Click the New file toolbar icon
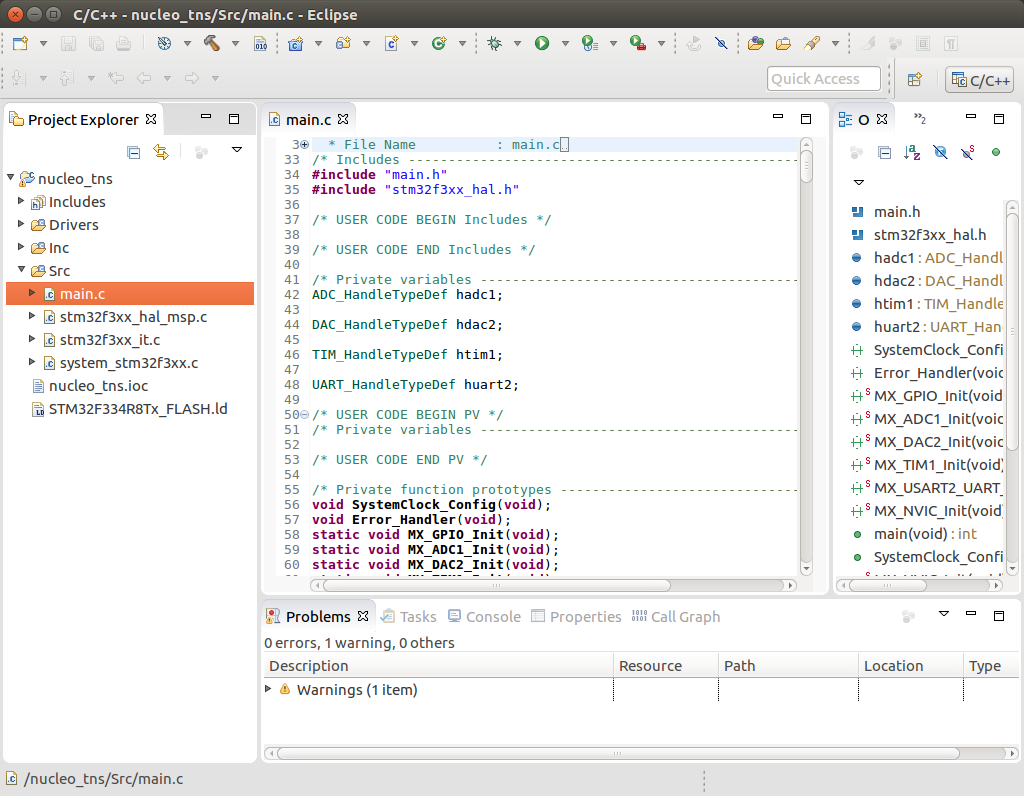This screenshot has width=1024, height=796. pos(20,43)
